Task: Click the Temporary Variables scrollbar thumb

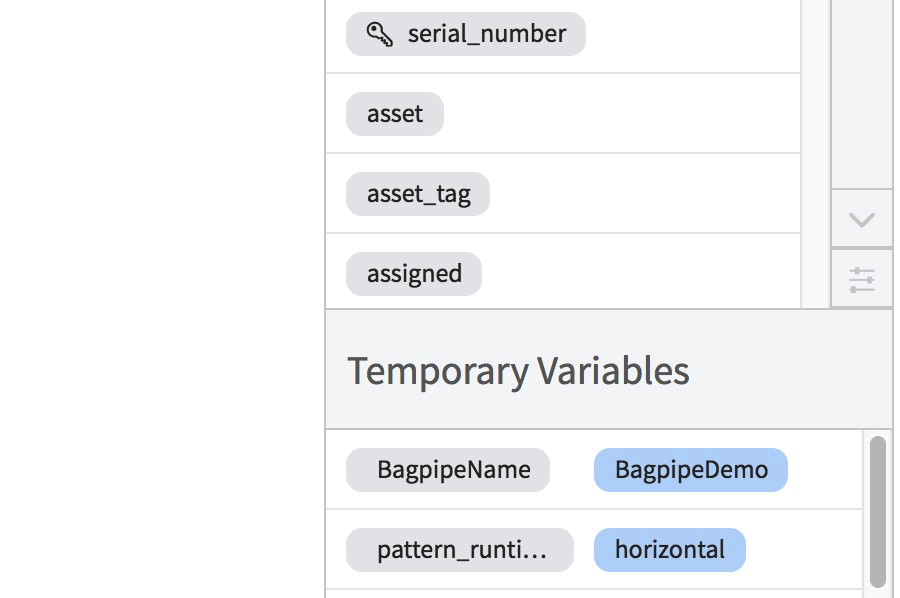Action: pos(878,512)
